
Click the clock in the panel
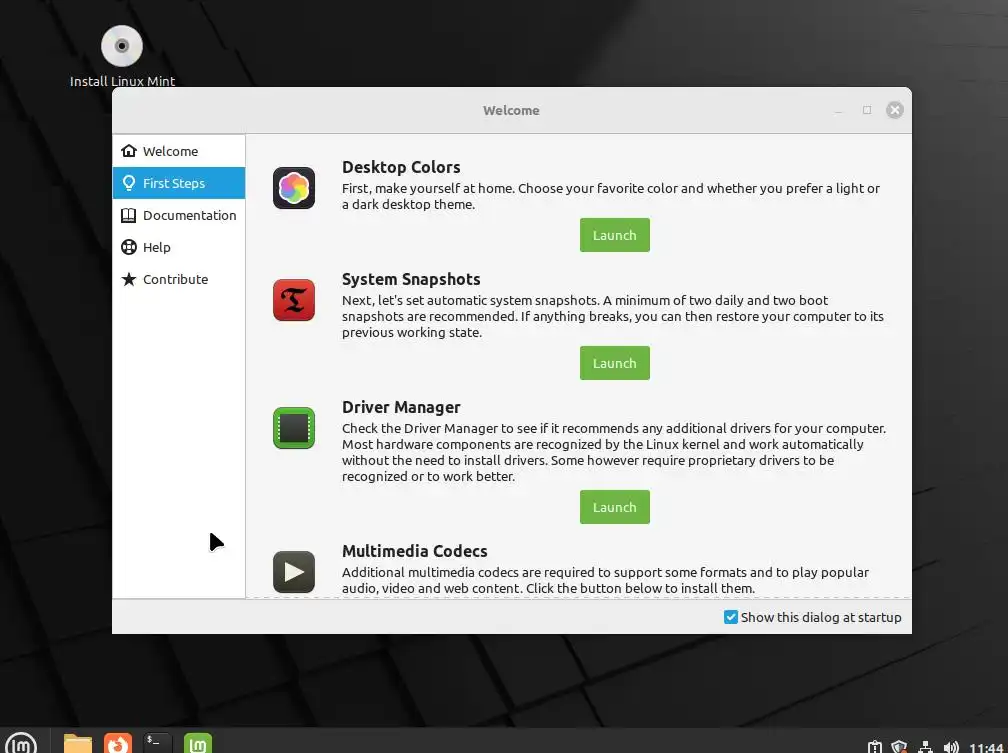987,747
